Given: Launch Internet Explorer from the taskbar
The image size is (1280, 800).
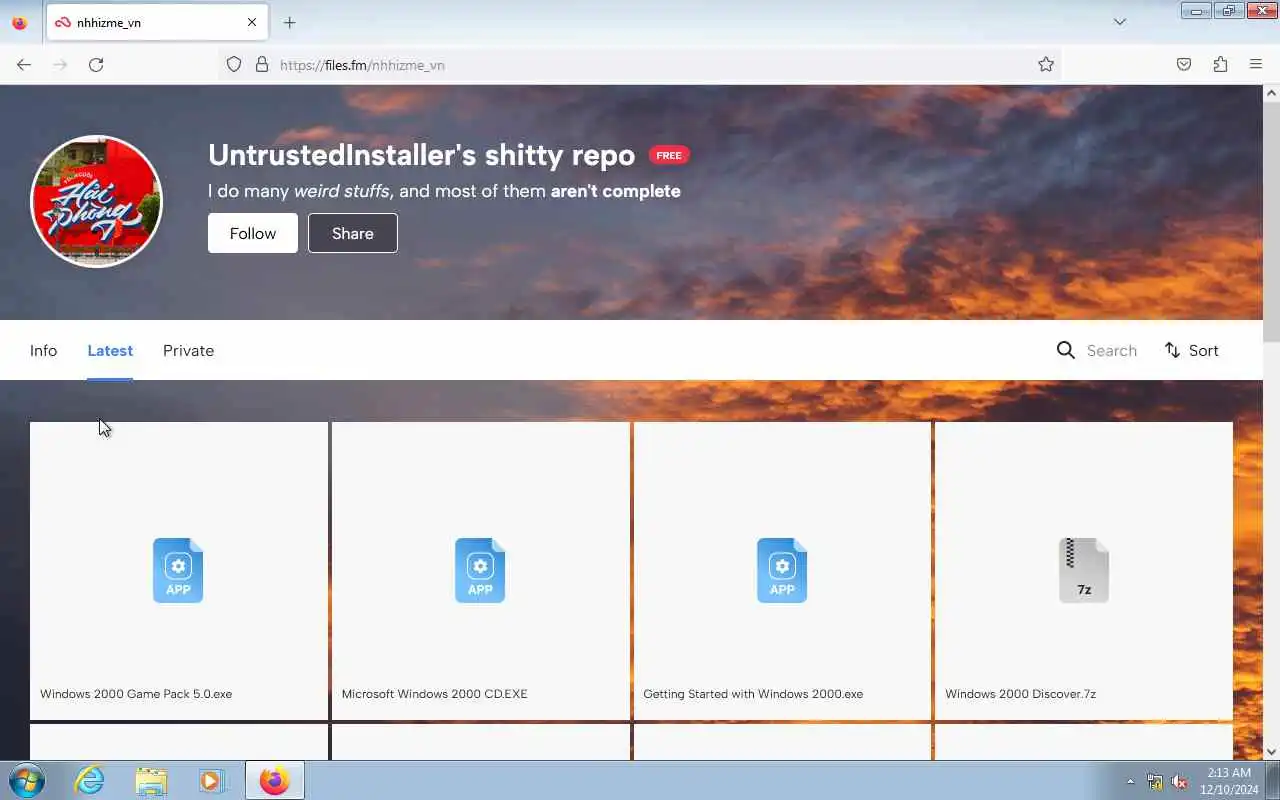Looking at the screenshot, I should (90, 780).
